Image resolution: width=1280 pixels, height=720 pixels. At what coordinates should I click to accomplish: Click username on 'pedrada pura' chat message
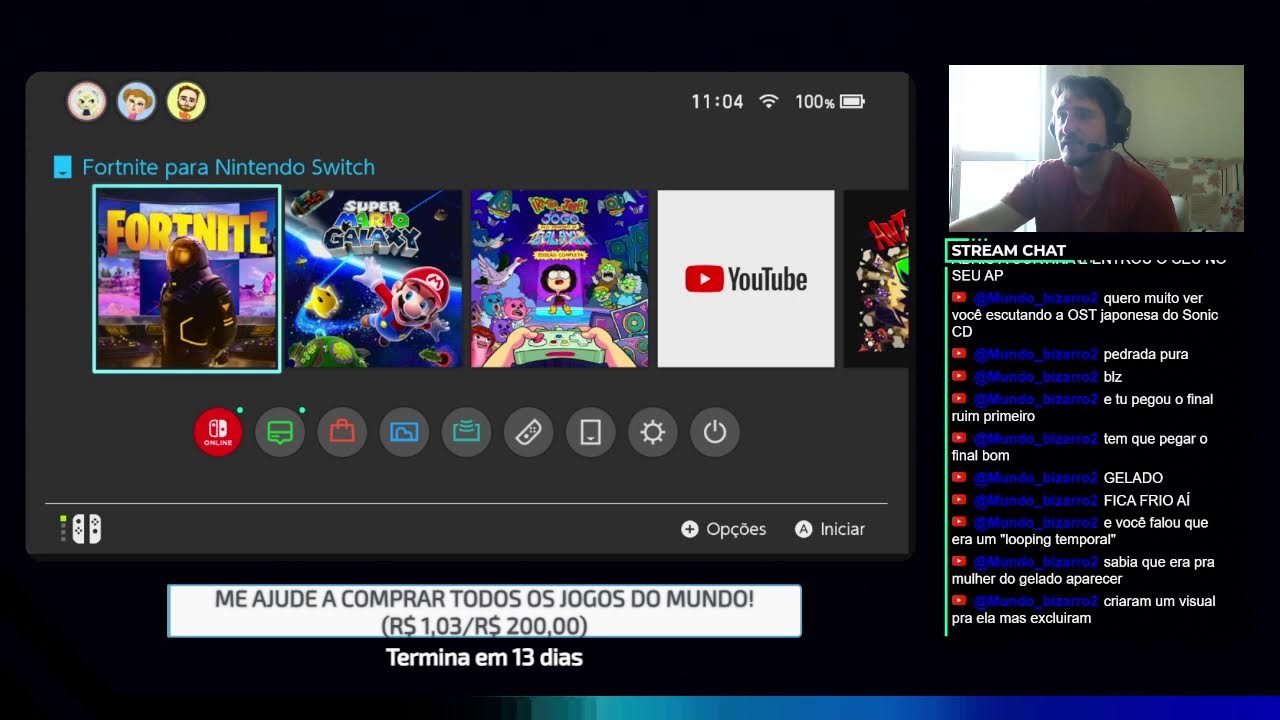1035,354
